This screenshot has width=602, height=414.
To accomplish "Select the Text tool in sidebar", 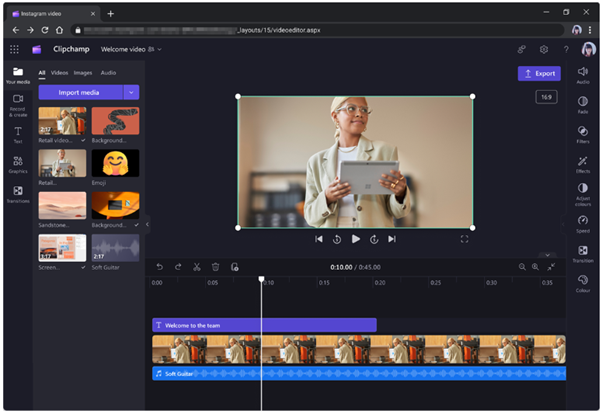I will click(18, 135).
